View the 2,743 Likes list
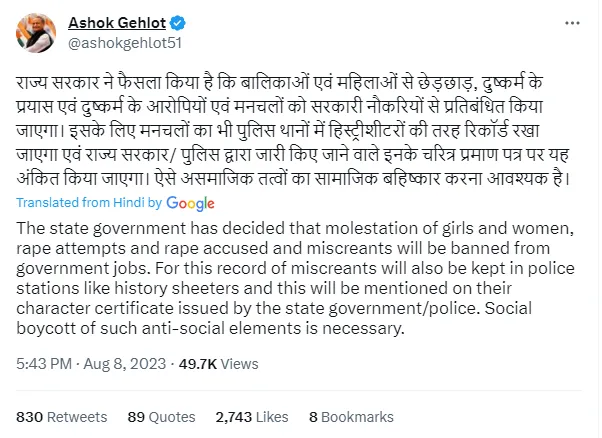Viewport: 602px width, 438px height. click(x=252, y=414)
